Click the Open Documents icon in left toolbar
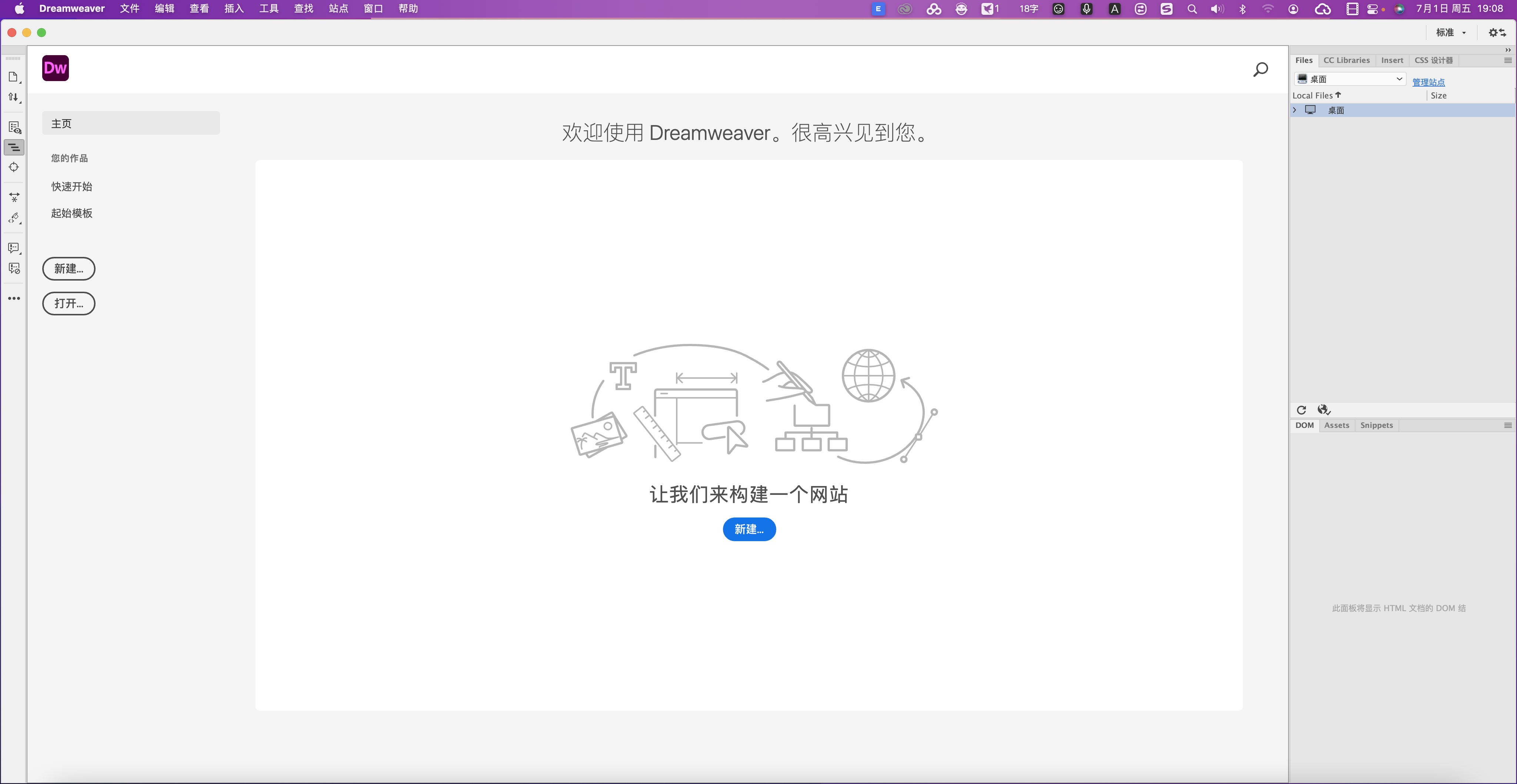 click(13, 77)
